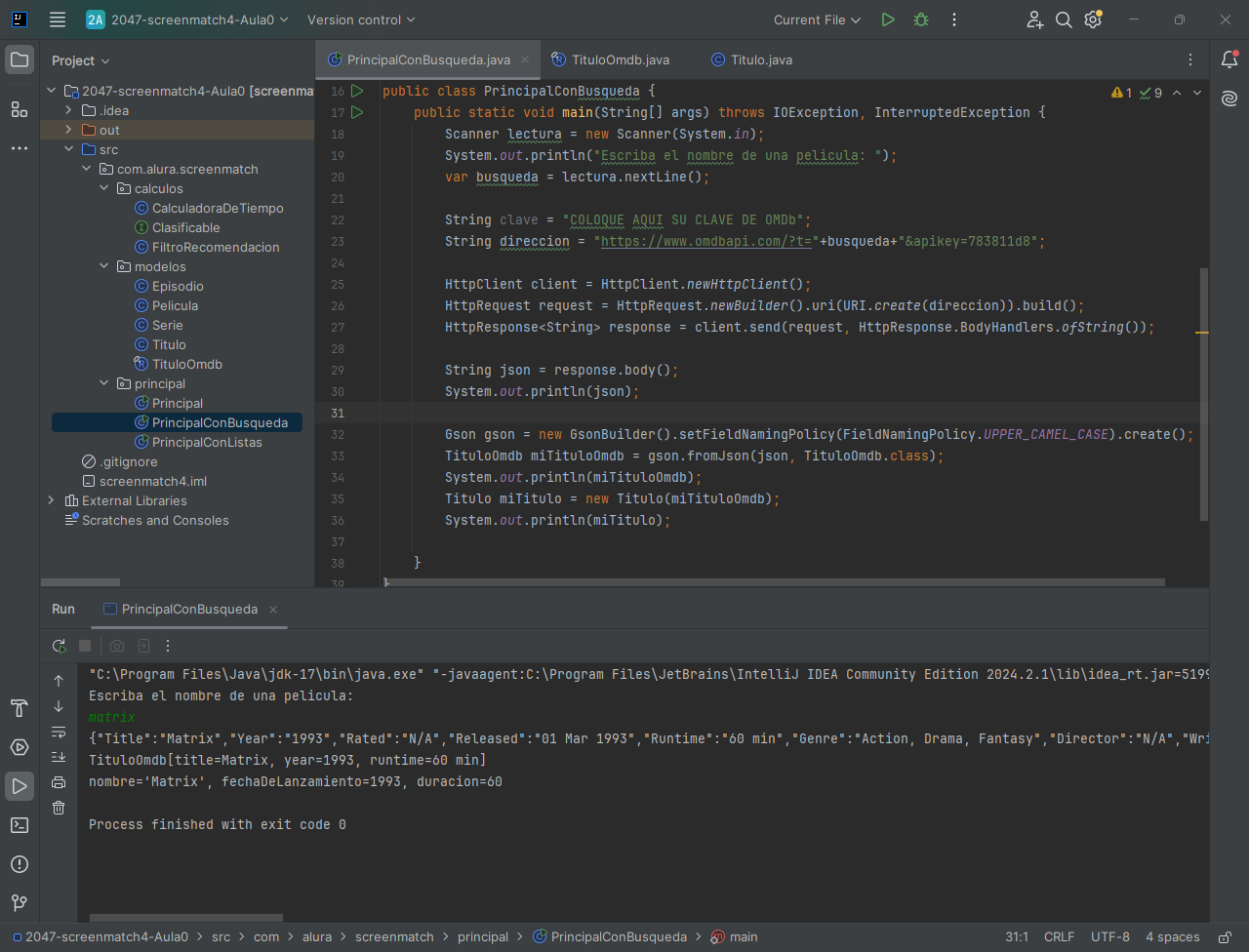Viewport: 1249px width, 952px height.
Task: Expand External Libraries
Action: point(51,500)
